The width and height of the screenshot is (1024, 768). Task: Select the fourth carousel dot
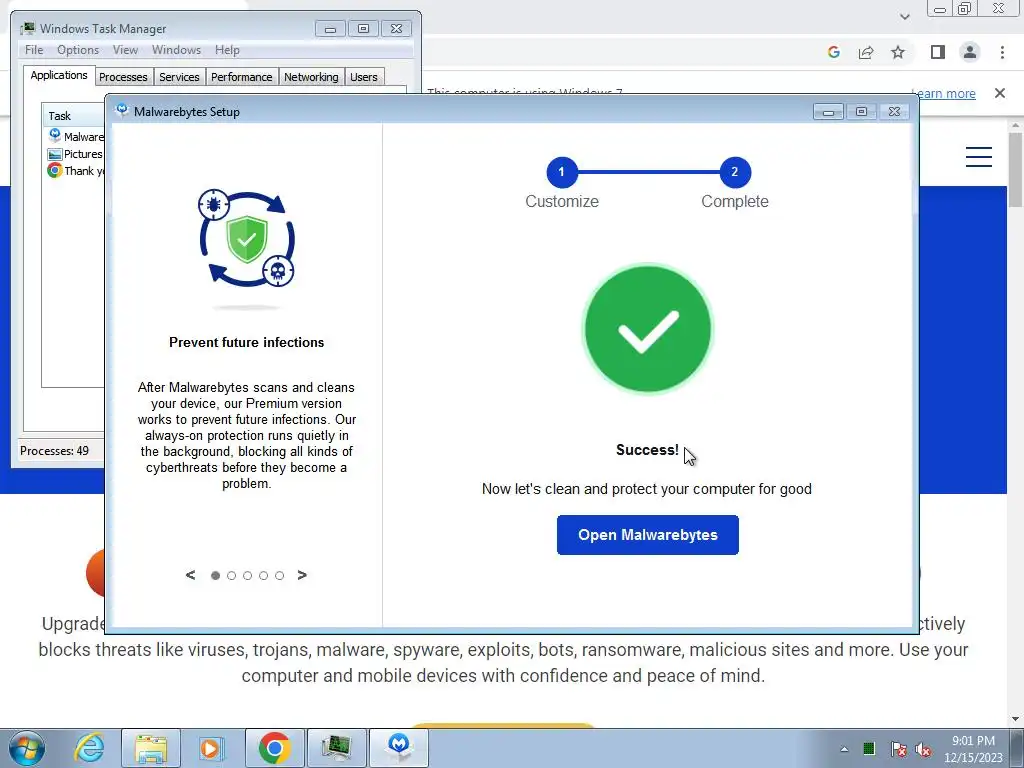click(263, 575)
